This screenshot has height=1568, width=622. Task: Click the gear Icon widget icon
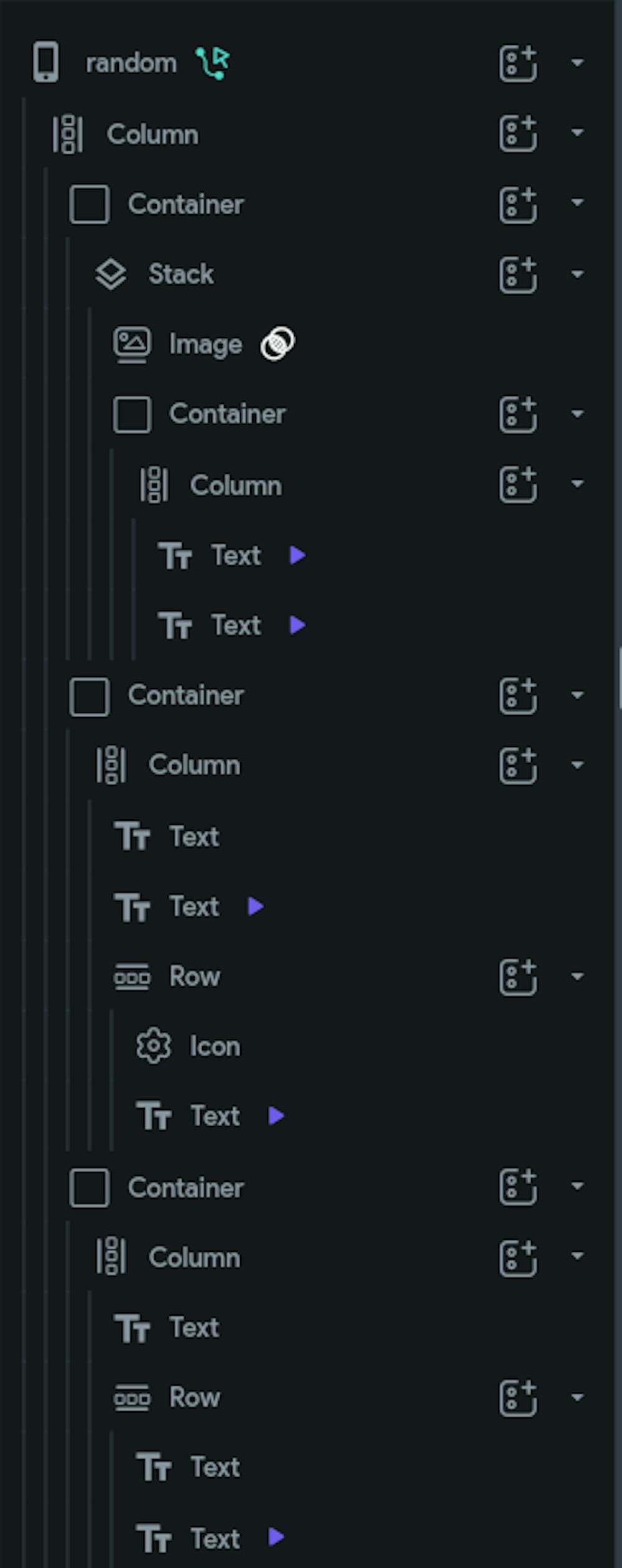pos(153,1046)
